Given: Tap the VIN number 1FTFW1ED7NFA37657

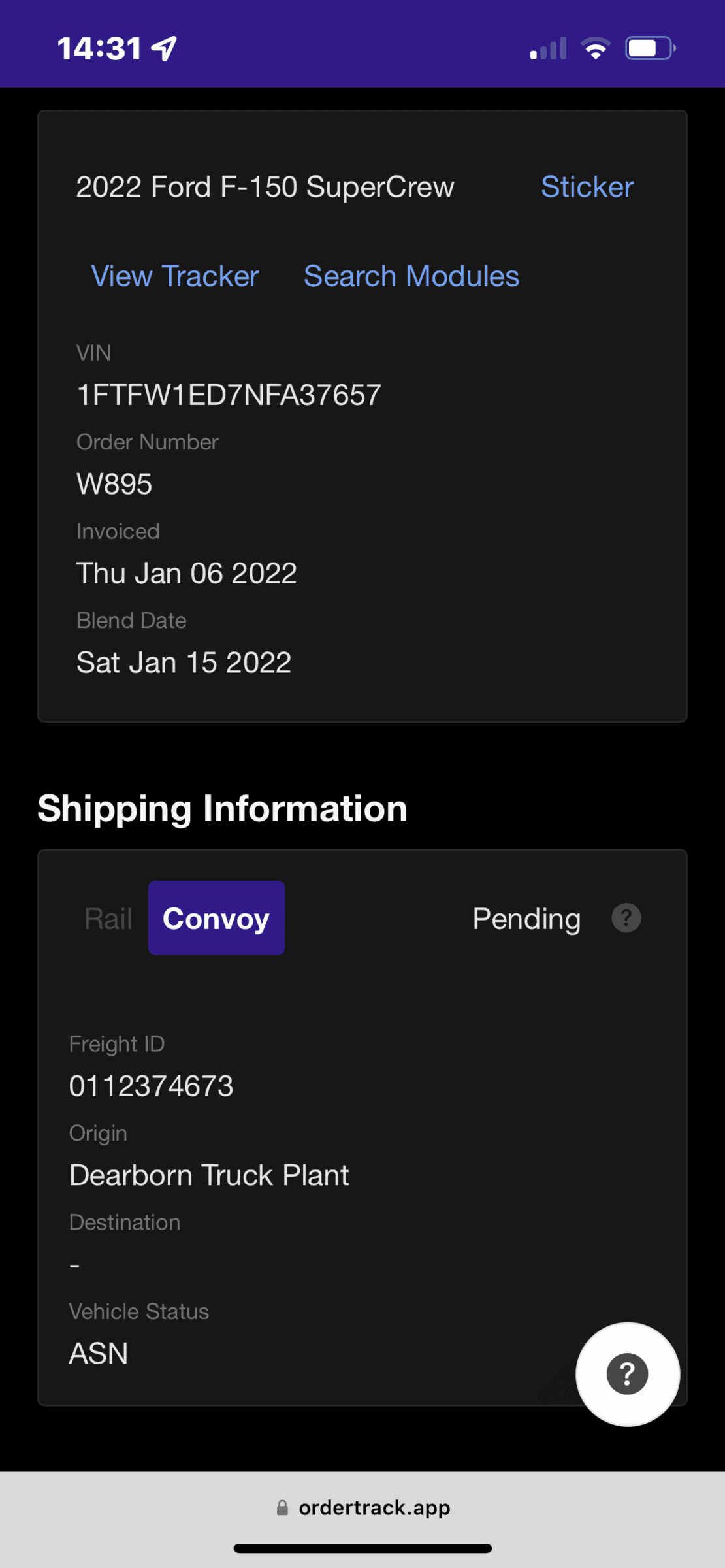Looking at the screenshot, I should pos(229,395).
